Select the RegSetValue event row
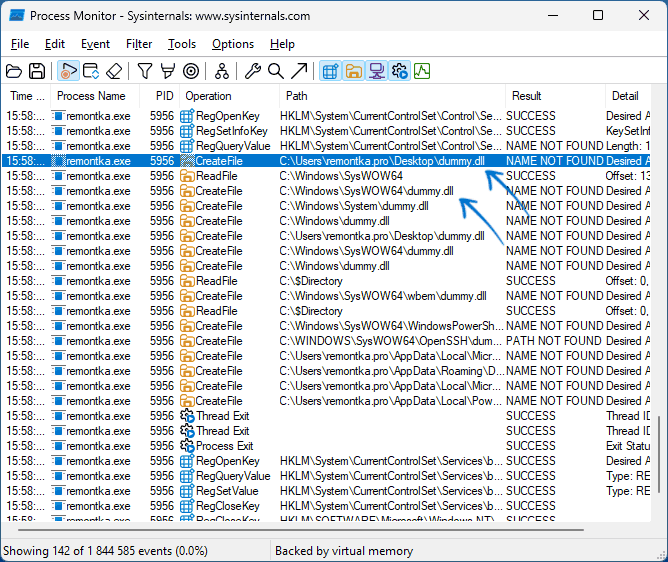 [326, 491]
